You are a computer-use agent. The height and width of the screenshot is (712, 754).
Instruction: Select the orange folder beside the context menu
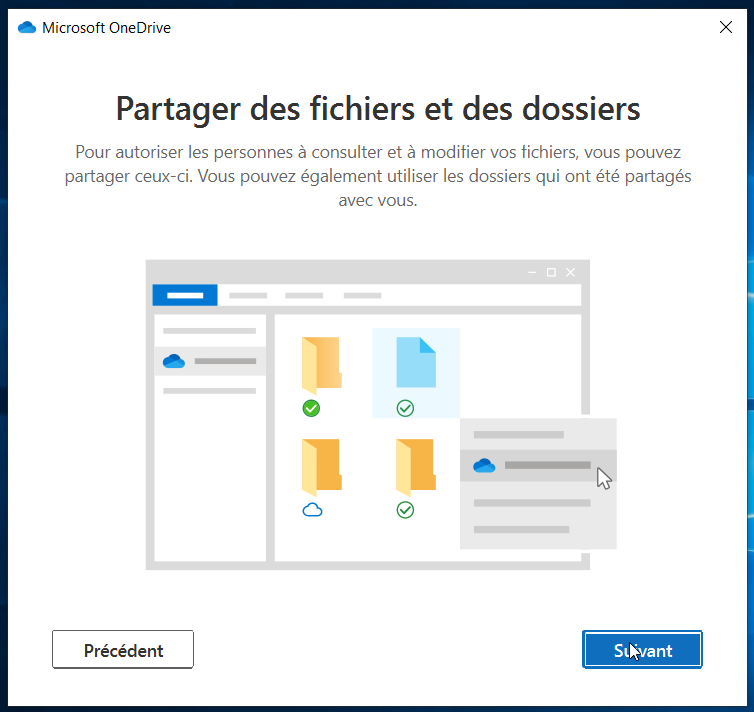tap(415, 466)
